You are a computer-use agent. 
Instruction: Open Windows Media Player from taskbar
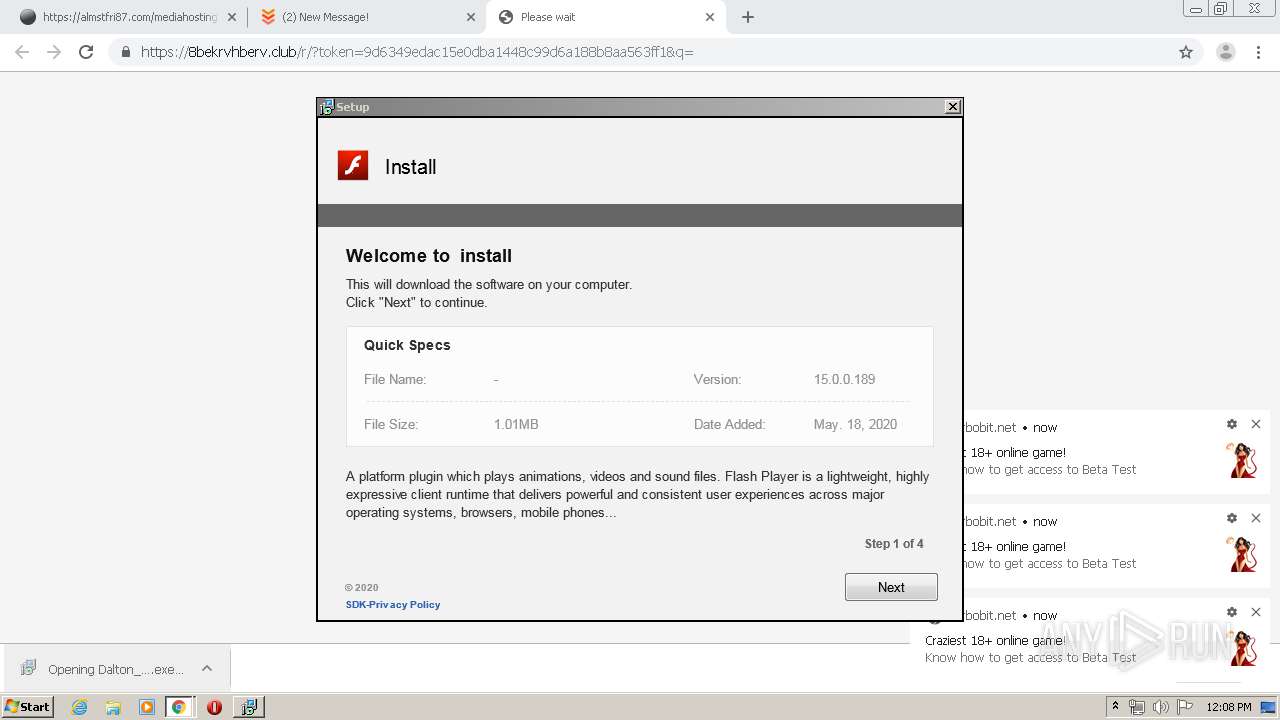tap(146, 707)
